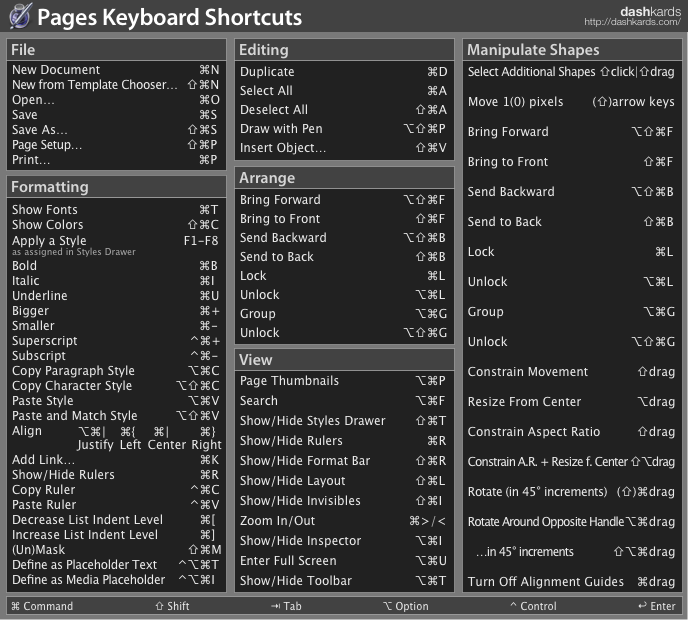The width and height of the screenshot is (688, 620).
Task: Click 'Turn Off Alignment Guides' row
Action: pyautogui.click(x=571, y=581)
